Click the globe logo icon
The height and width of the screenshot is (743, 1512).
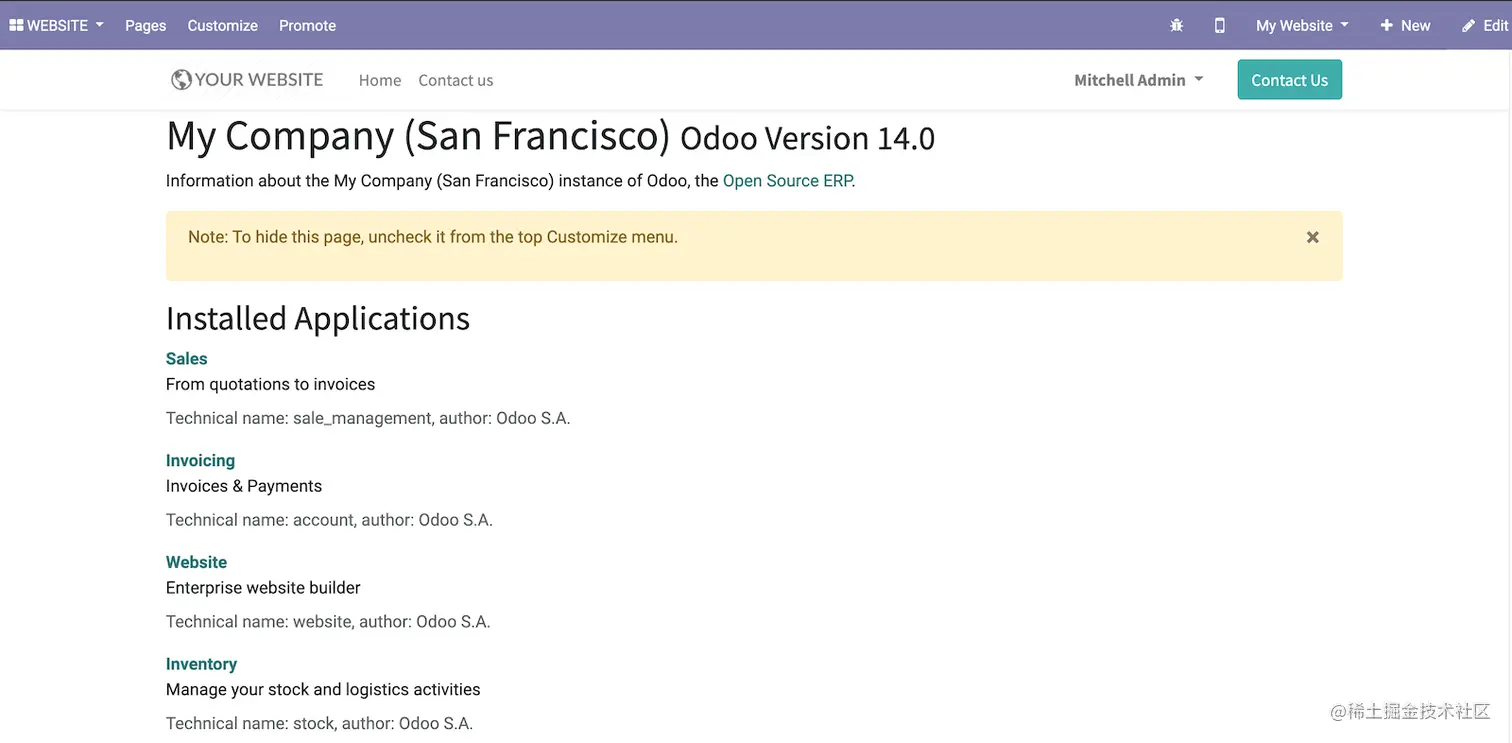pos(181,80)
